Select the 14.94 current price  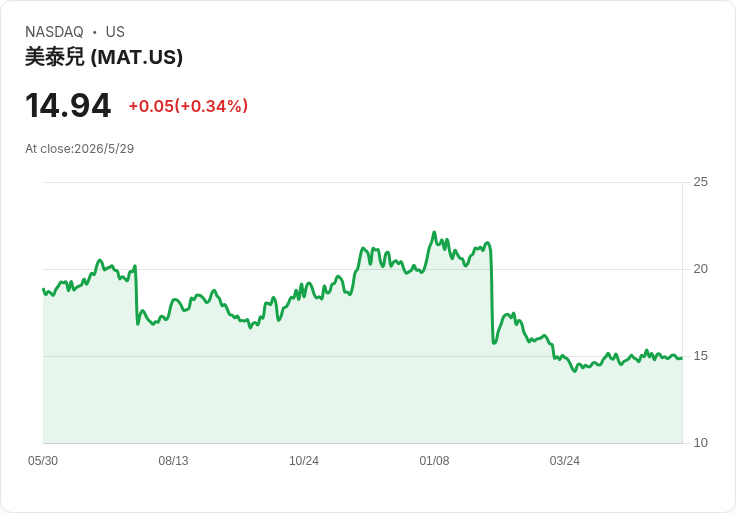68,105
